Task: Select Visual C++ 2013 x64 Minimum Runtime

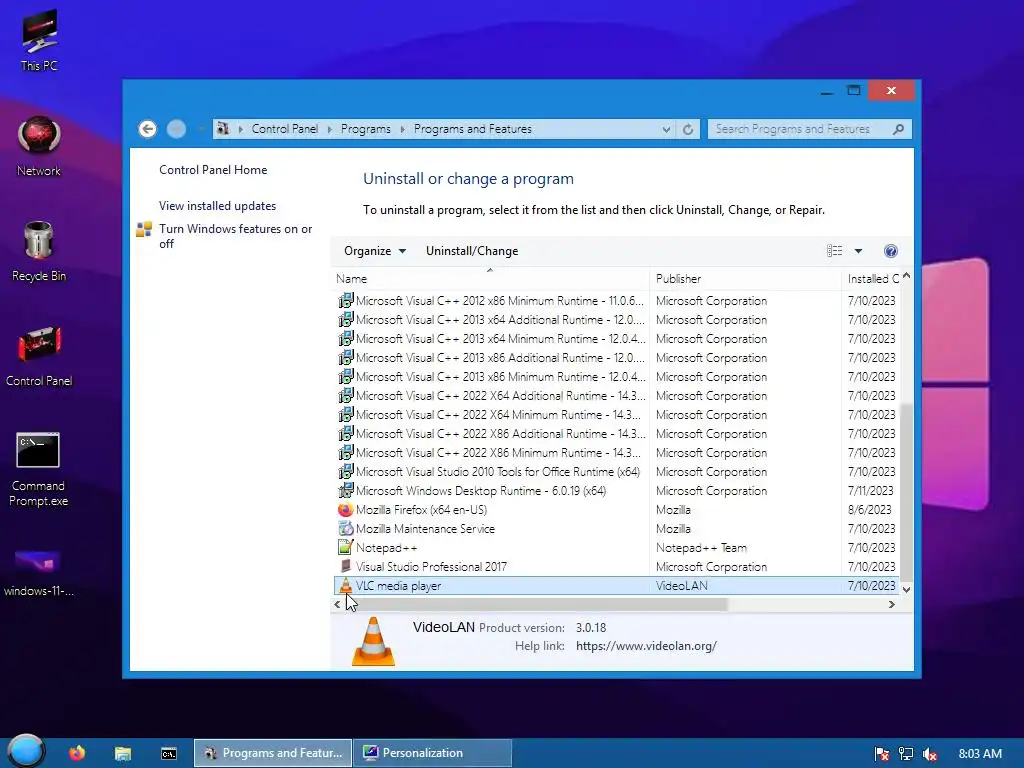Action: pyautogui.click(x=616, y=339)
